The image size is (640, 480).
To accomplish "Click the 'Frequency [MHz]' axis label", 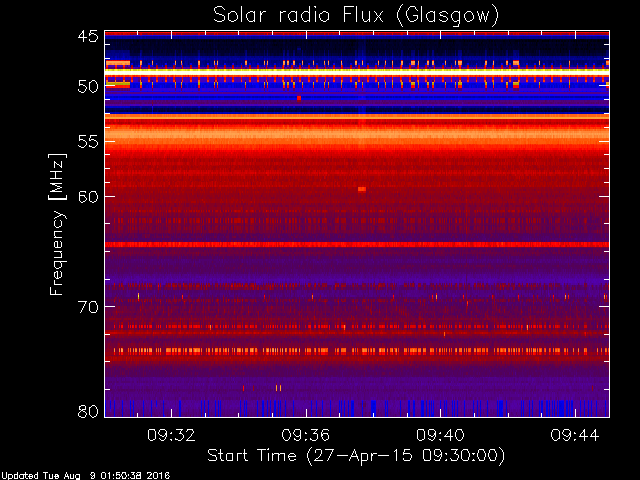I will pyautogui.click(x=57, y=224).
